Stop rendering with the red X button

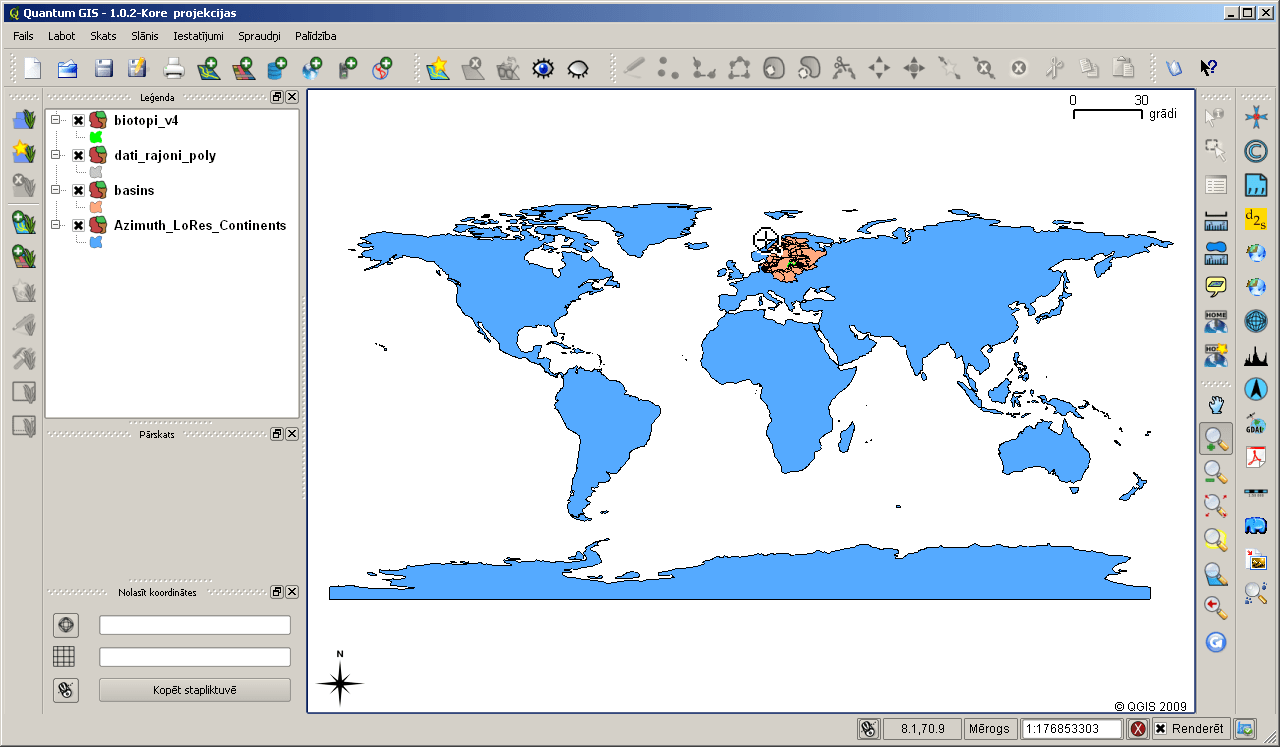pyautogui.click(x=1138, y=729)
